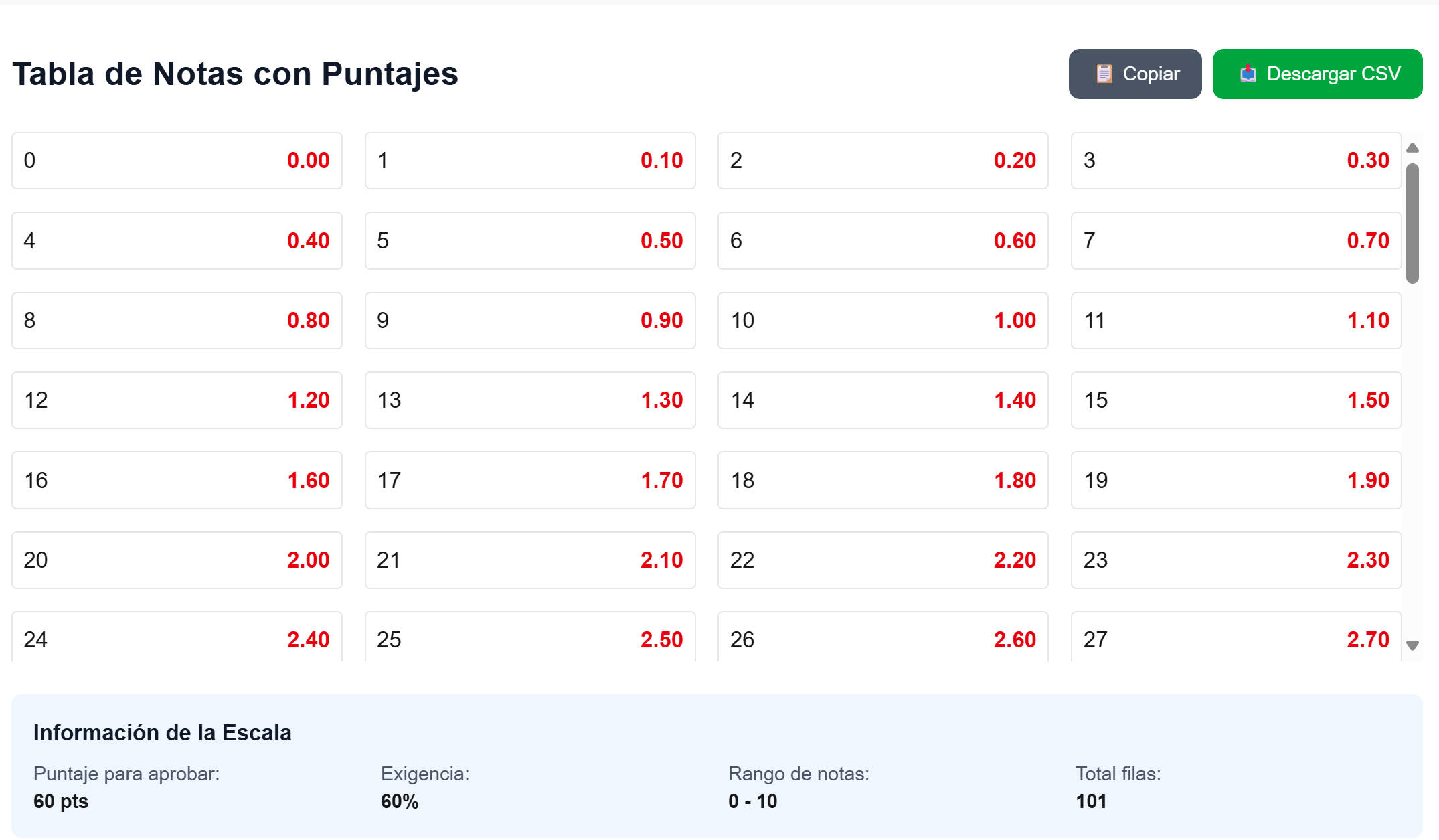Select the cell with grade 1.80
This screenshot has height=840, width=1439.
882,480
